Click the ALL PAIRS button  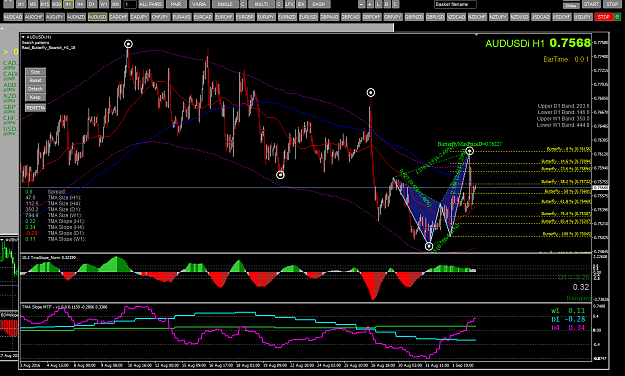coord(151,4)
